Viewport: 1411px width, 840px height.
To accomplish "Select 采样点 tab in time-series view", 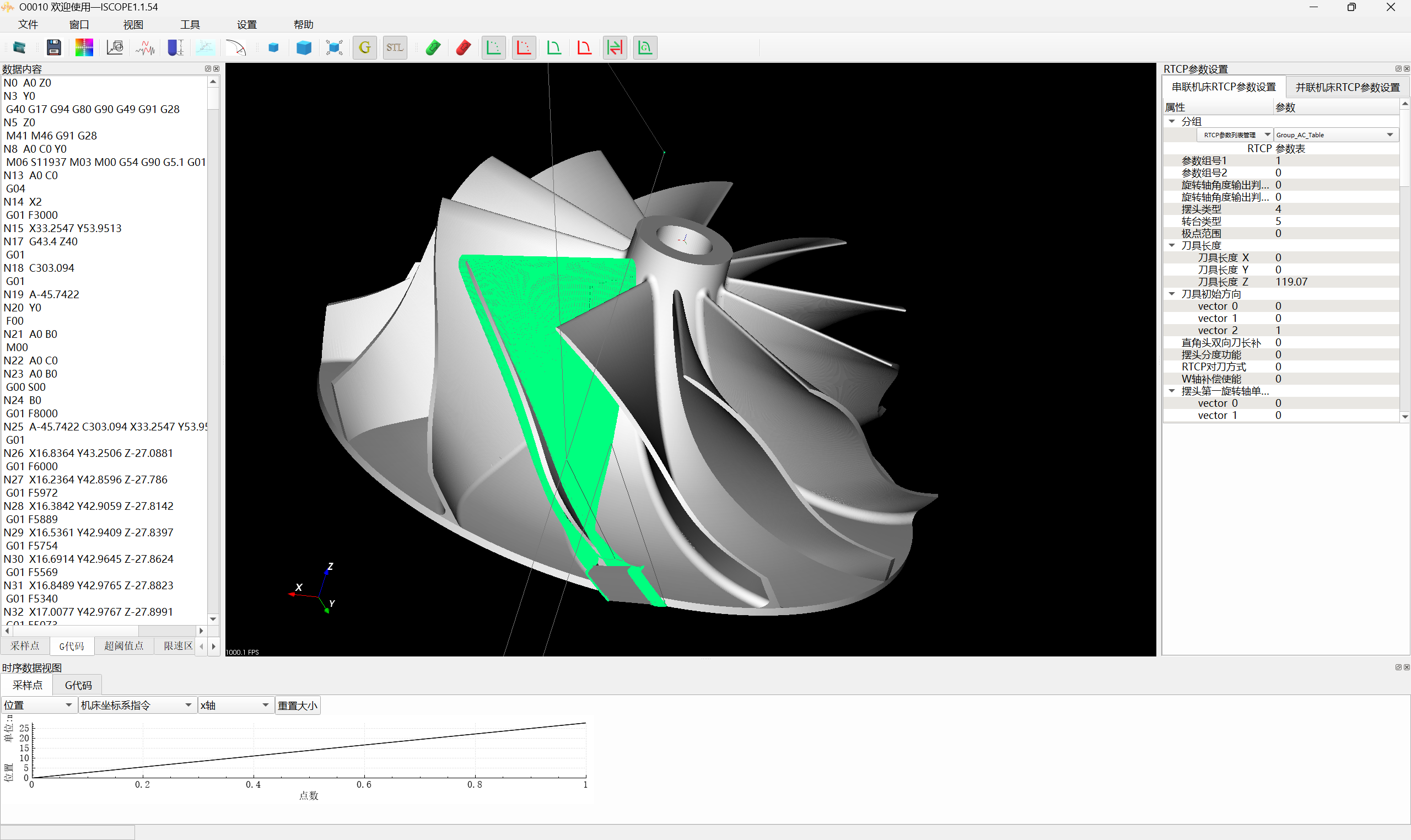I will (27, 685).
